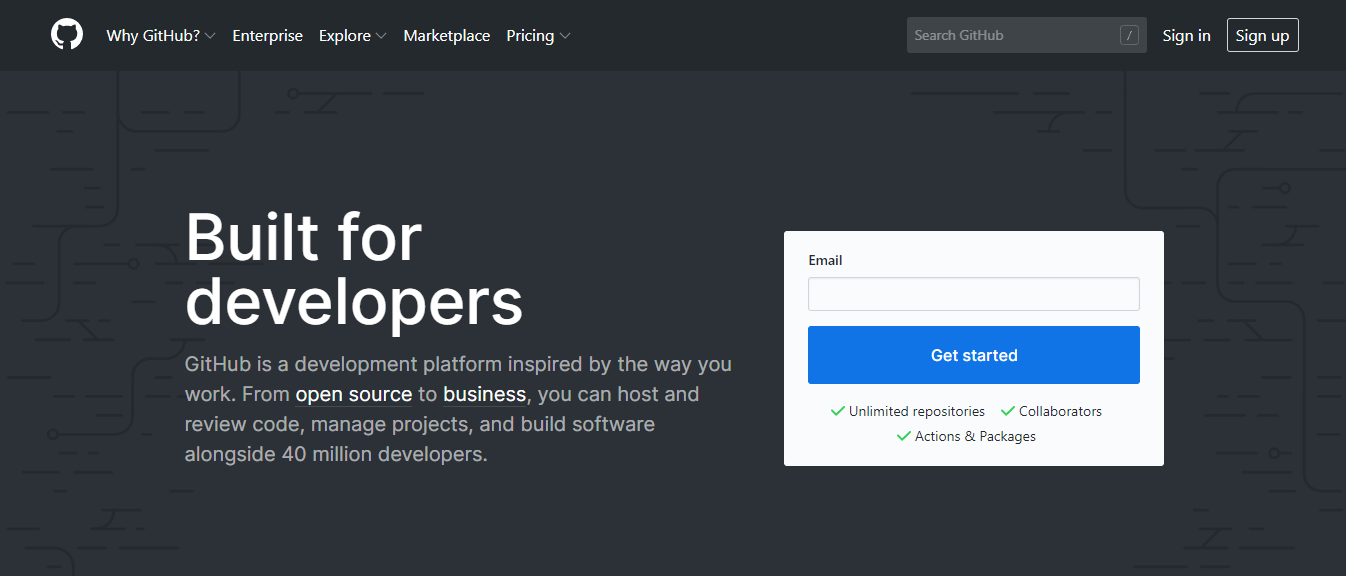1346x576 pixels.
Task: Click the Collaborators text
Action: point(1060,411)
